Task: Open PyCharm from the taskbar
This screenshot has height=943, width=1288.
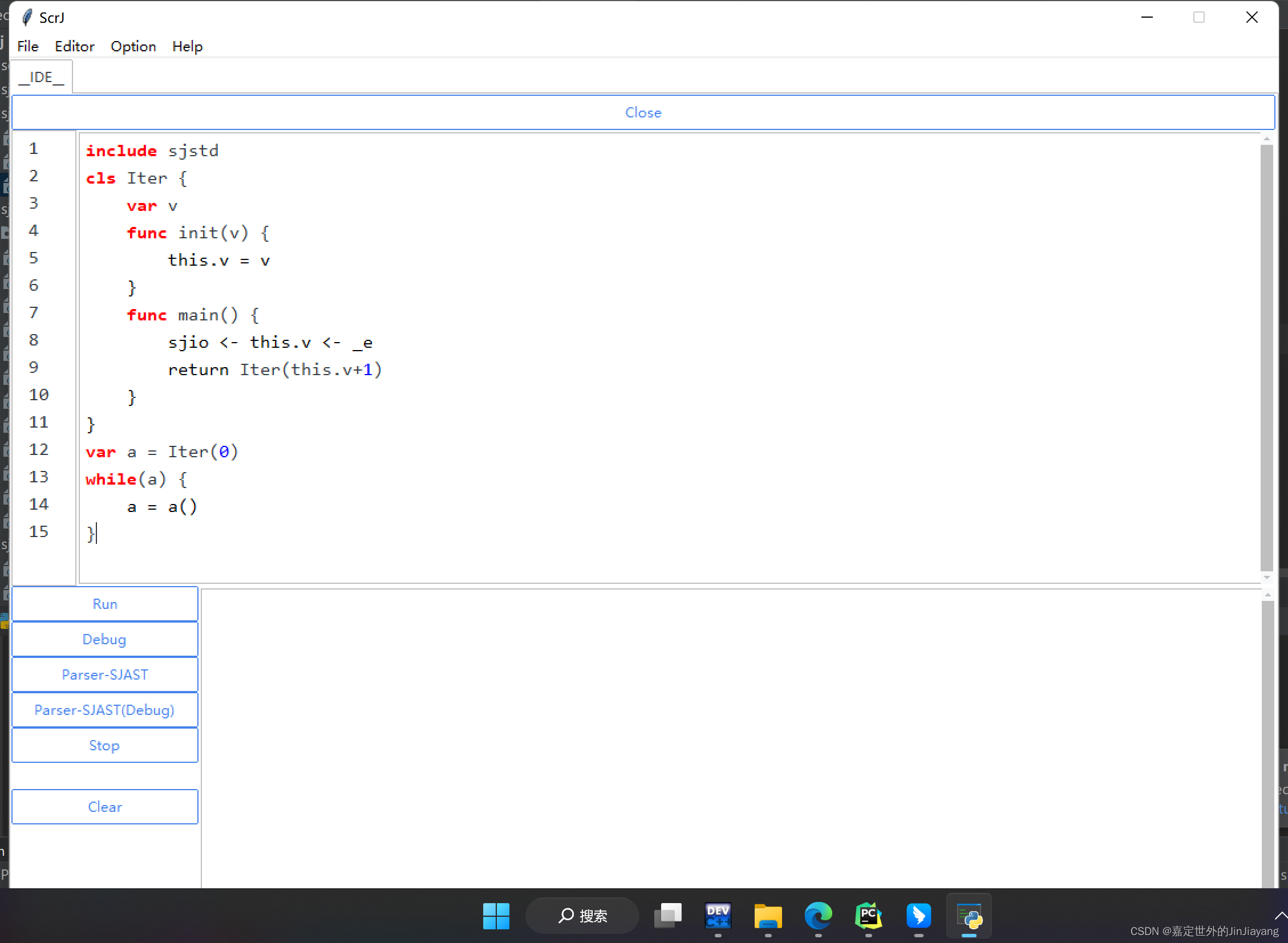Action: (x=868, y=915)
